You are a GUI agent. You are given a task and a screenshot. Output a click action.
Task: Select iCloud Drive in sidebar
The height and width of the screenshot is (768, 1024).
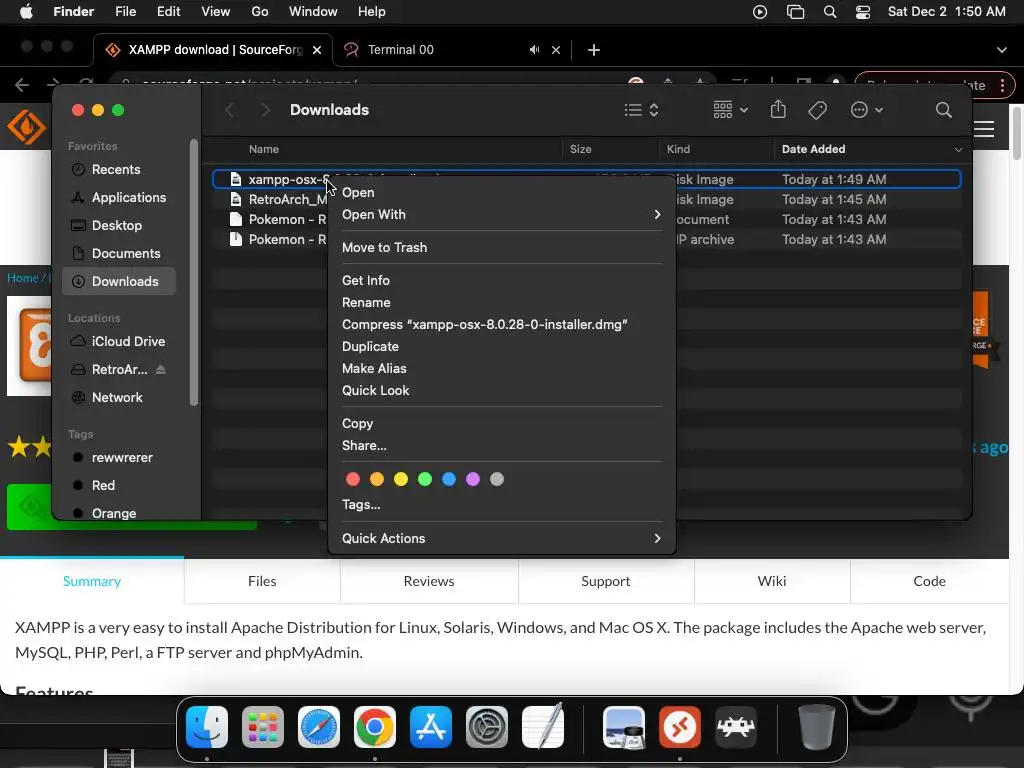click(x=119, y=342)
